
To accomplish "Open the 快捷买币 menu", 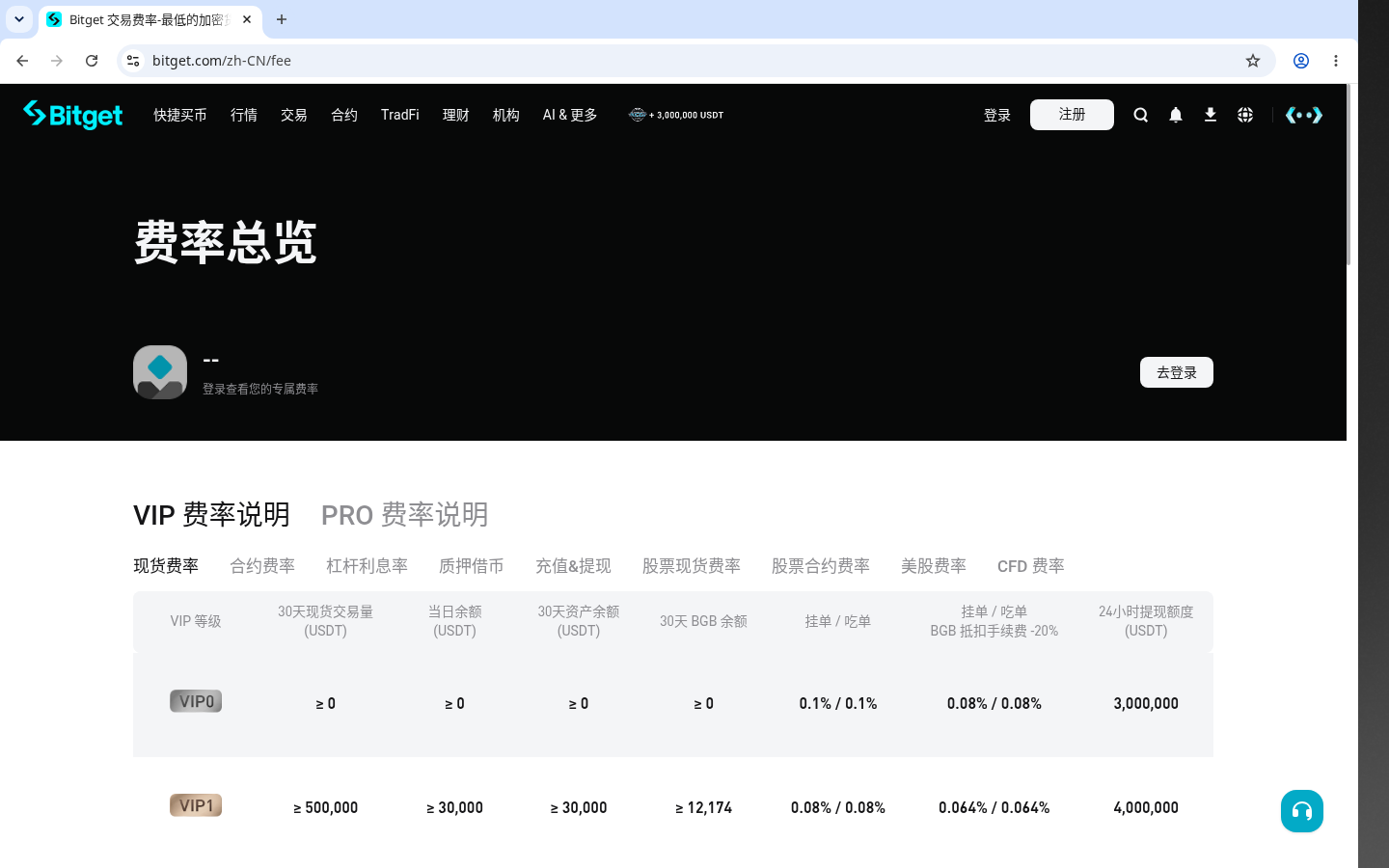I will [180, 115].
